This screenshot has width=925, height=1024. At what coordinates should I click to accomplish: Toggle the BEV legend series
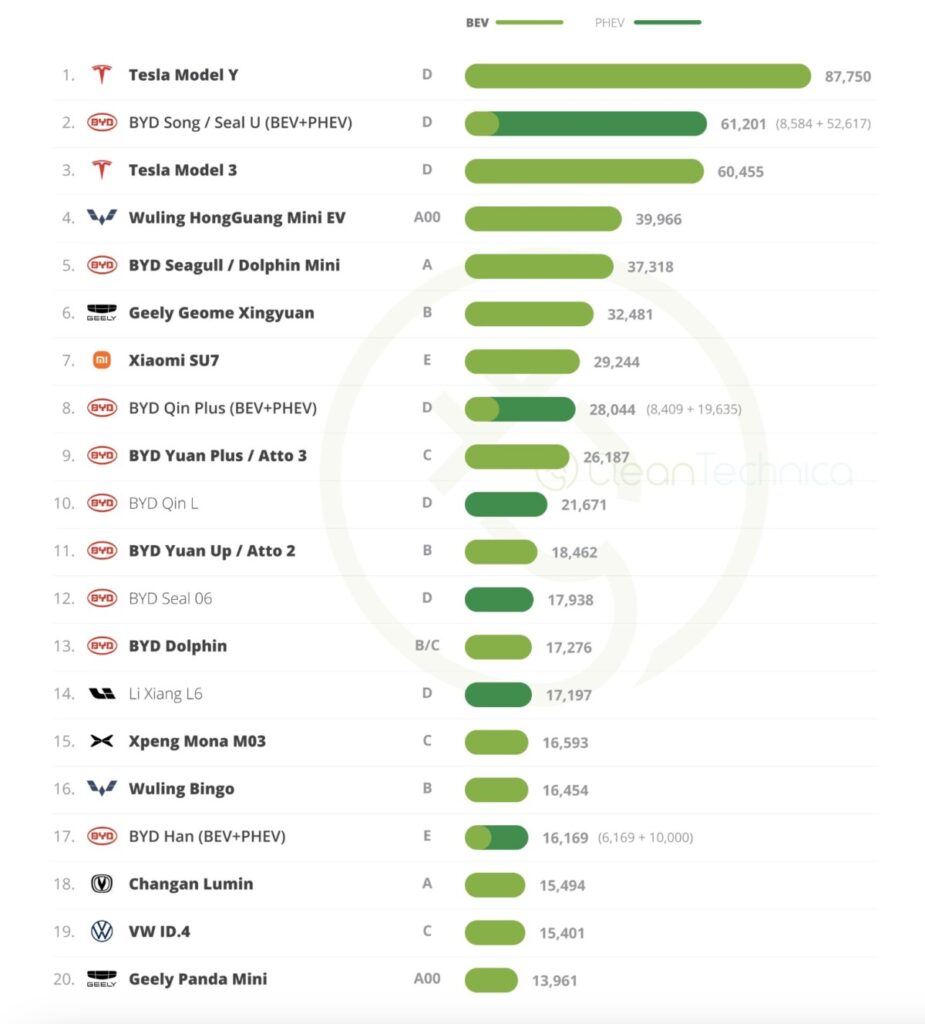pos(514,22)
